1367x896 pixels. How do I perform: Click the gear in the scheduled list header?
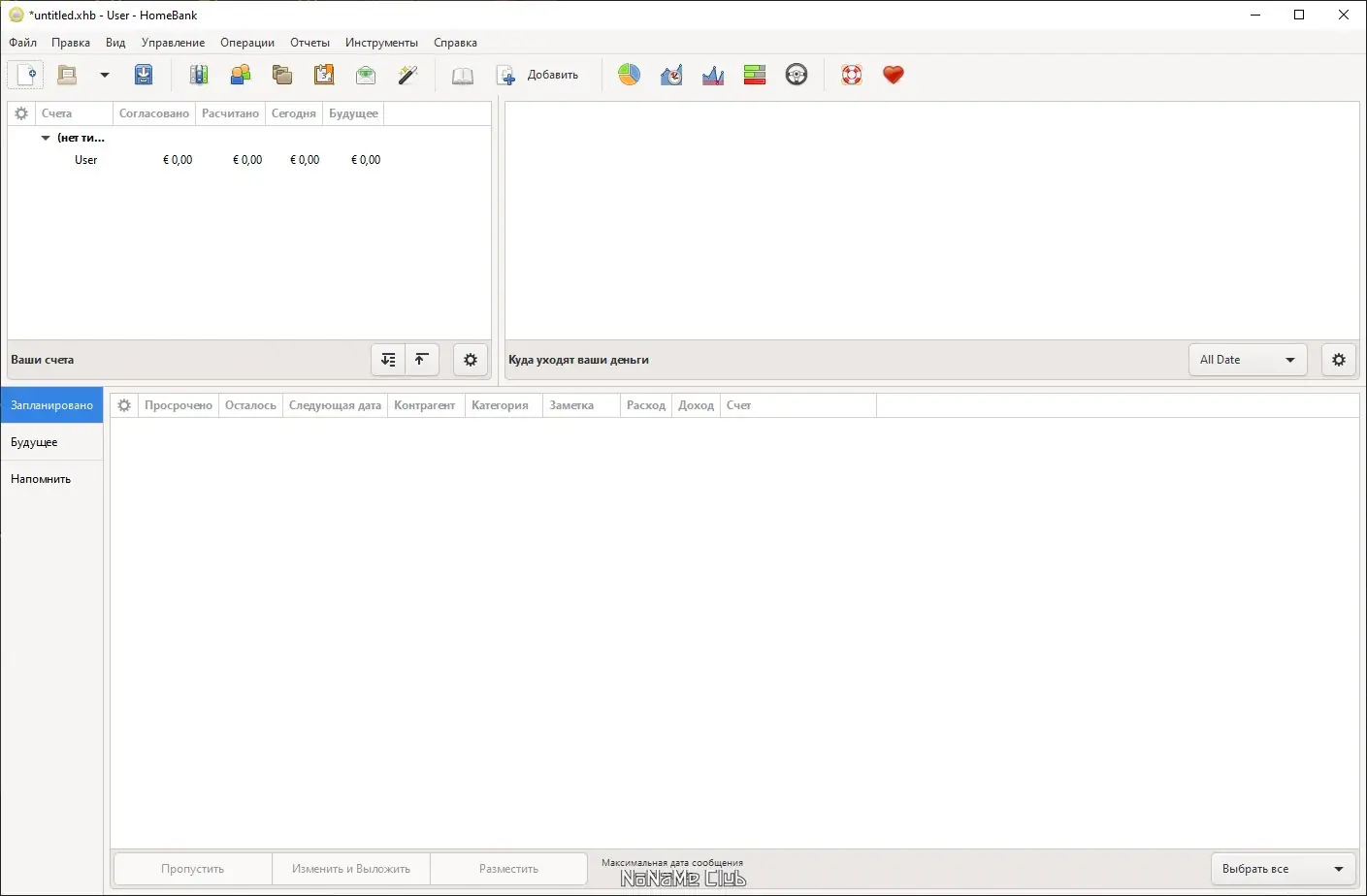[124, 405]
